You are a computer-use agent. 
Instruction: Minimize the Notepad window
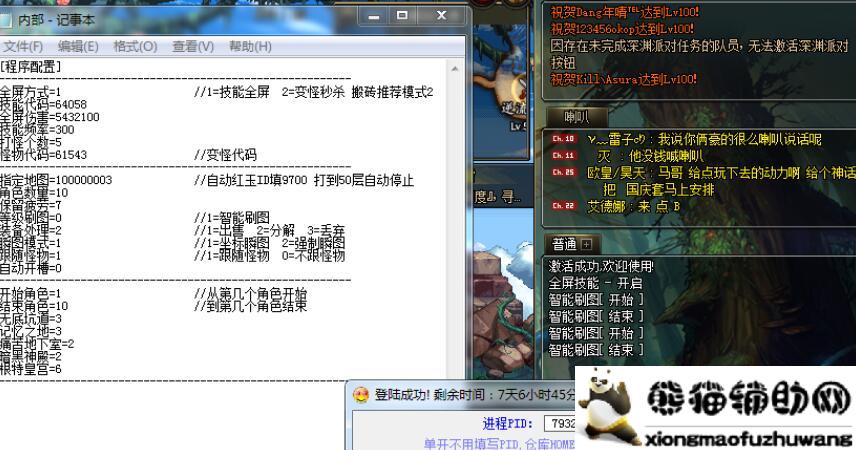374,16
